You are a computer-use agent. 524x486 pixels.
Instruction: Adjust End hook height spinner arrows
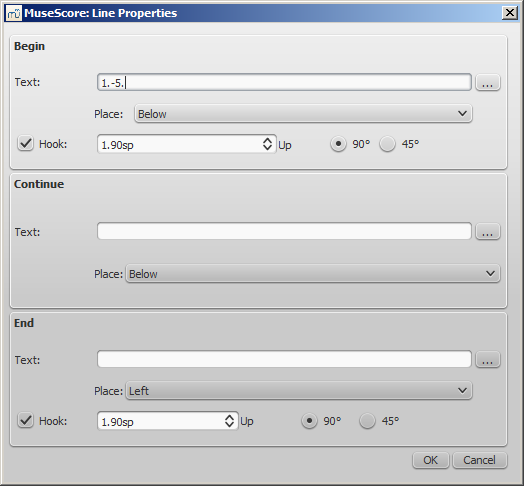[x=229, y=421]
